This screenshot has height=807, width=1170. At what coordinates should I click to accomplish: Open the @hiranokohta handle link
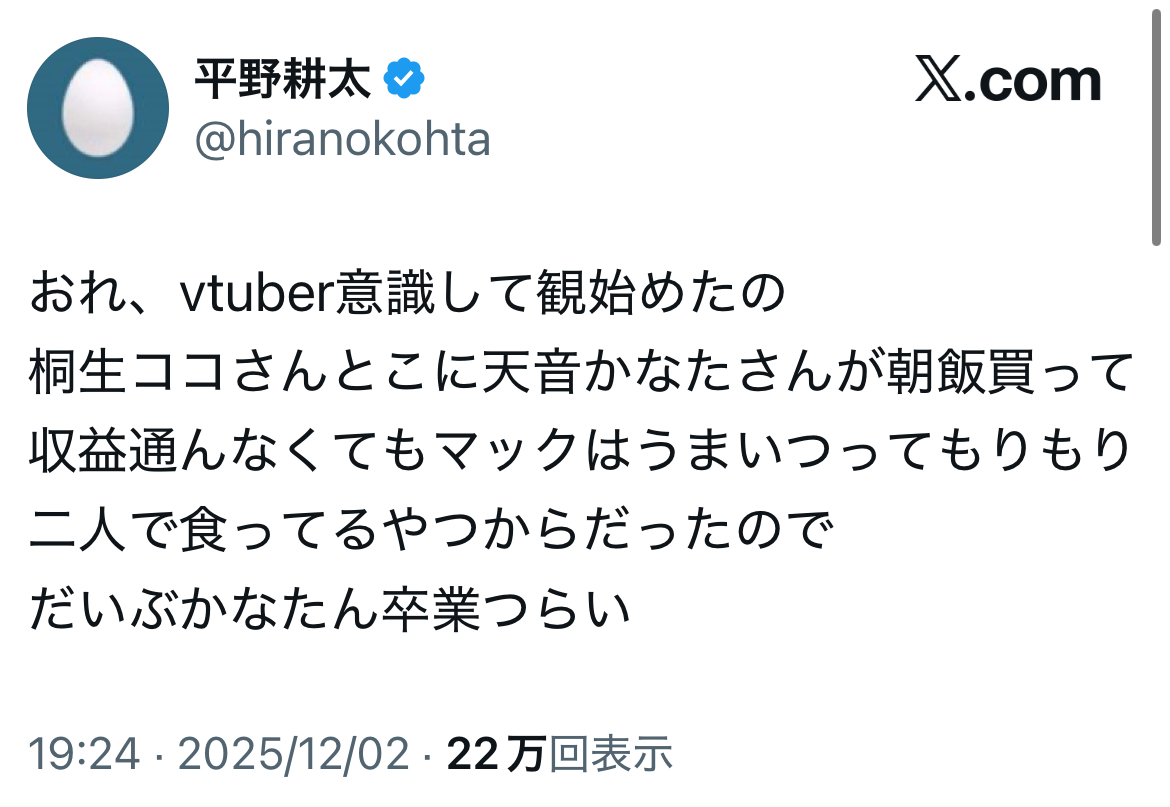[342, 139]
